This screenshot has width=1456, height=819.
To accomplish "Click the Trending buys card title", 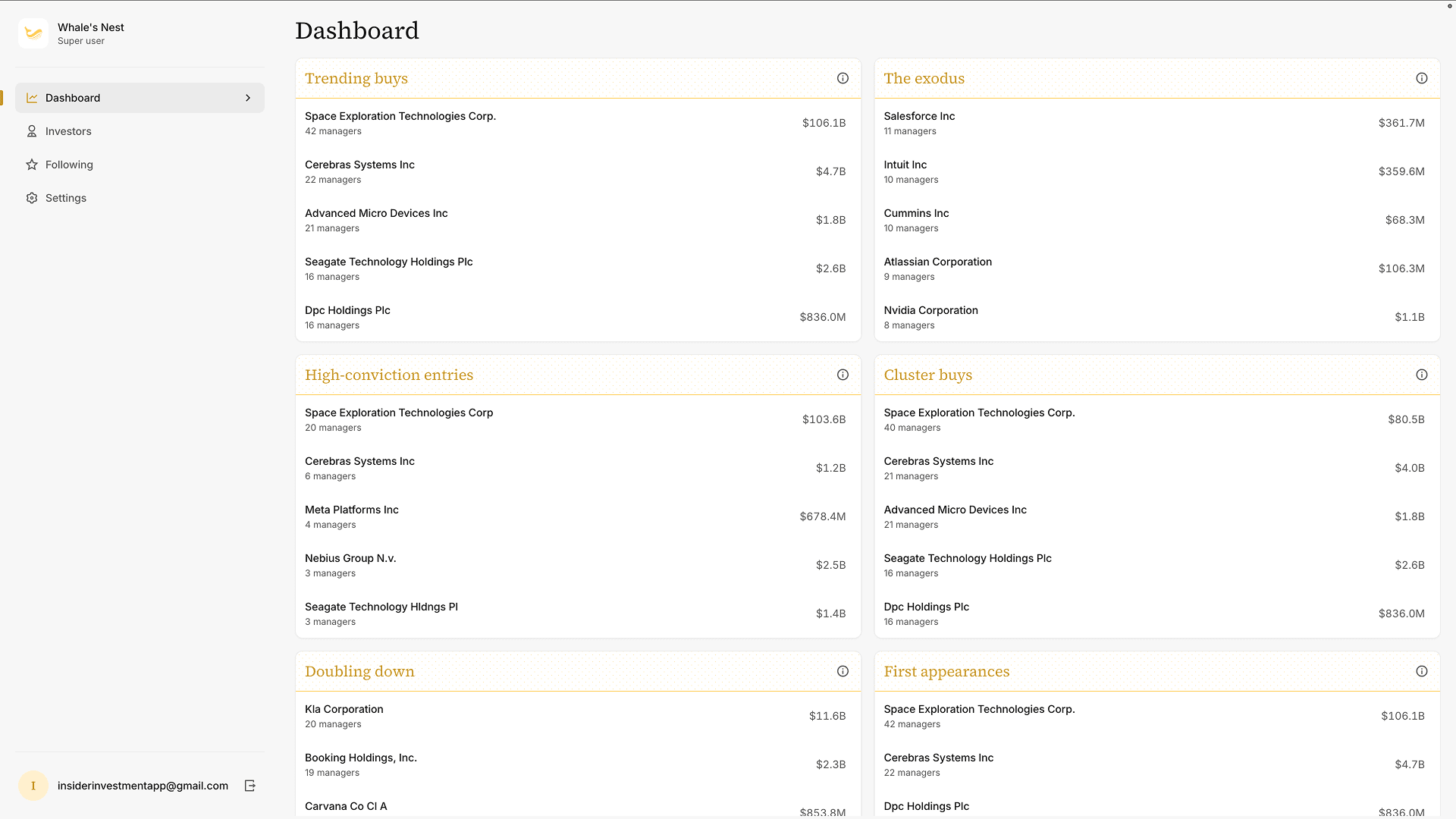I will pyautogui.click(x=356, y=78).
